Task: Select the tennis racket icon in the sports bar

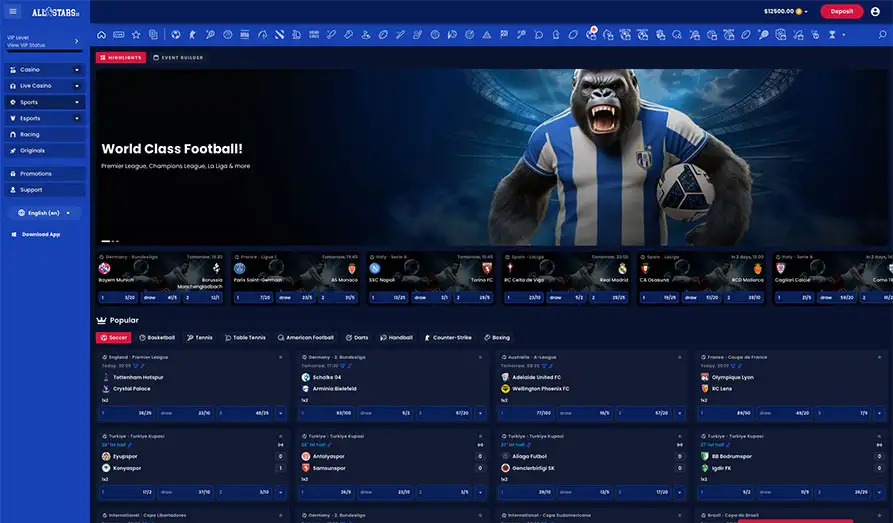Action: click(x=210, y=35)
